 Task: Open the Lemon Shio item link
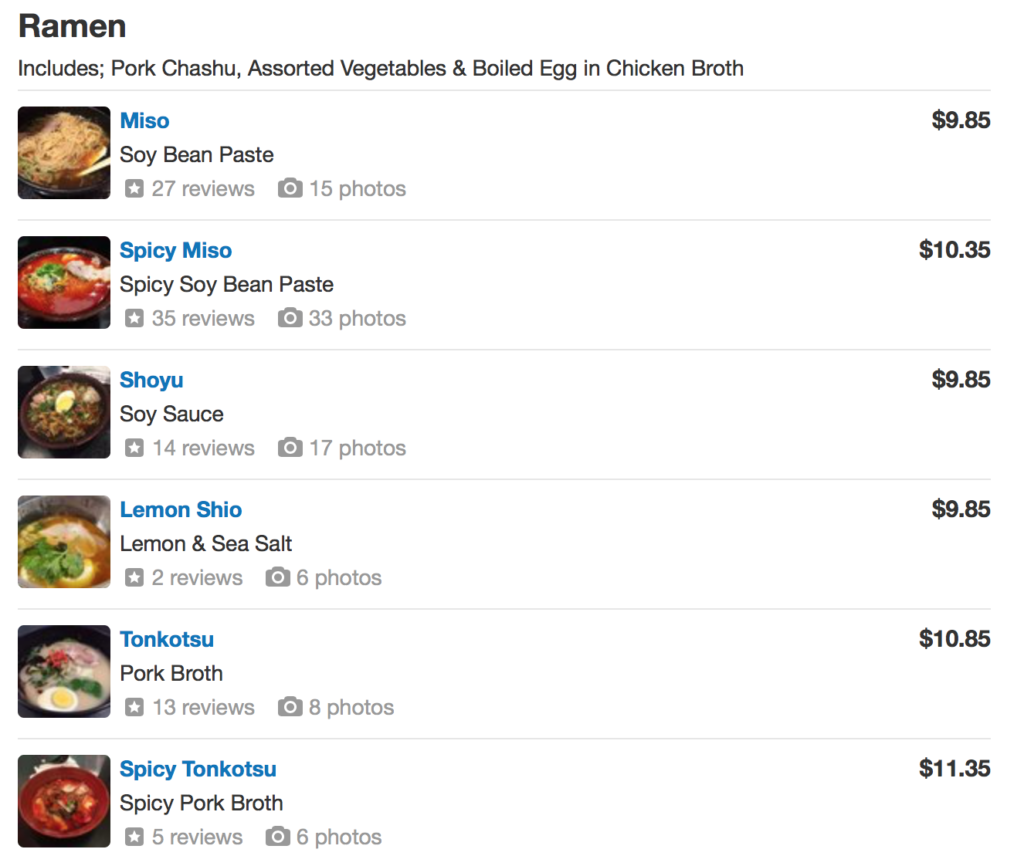coord(180,510)
